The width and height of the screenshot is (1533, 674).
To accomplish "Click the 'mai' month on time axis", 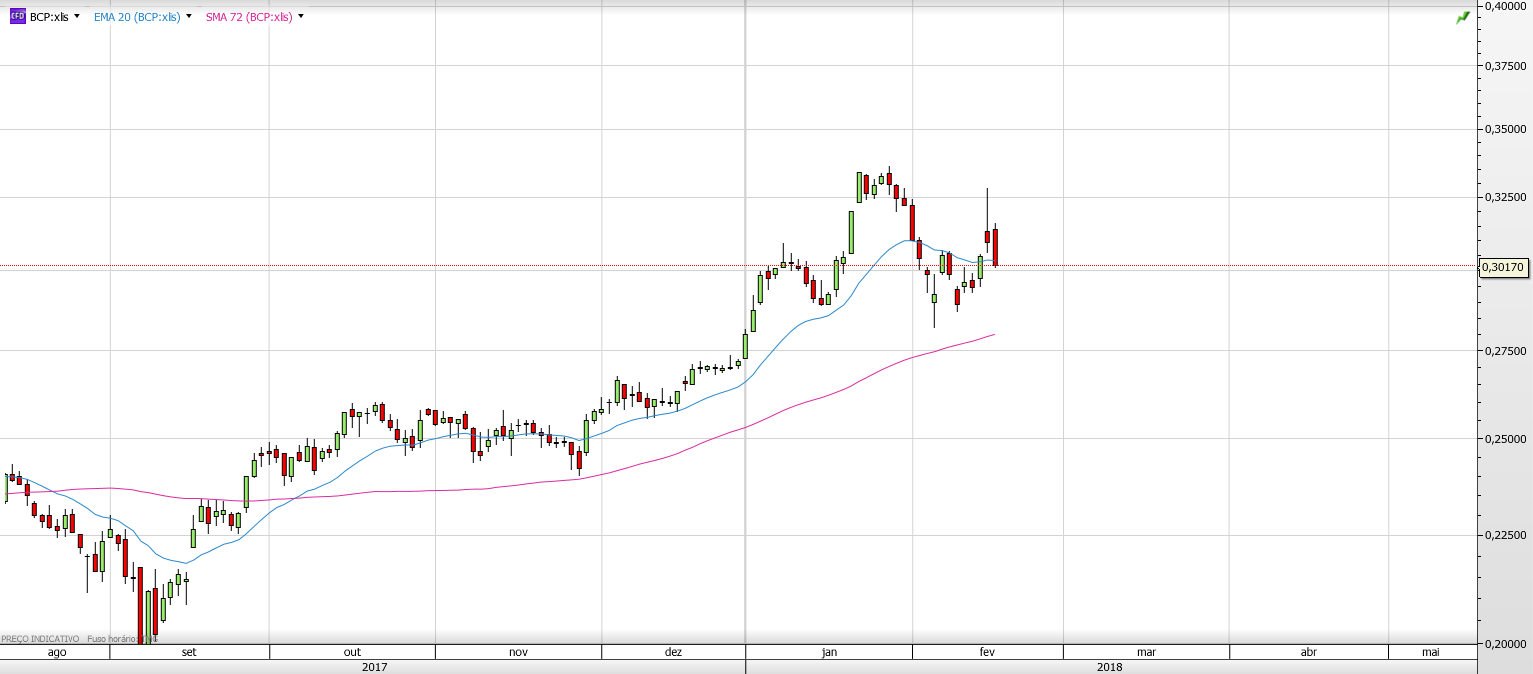I will point(1431,652).
